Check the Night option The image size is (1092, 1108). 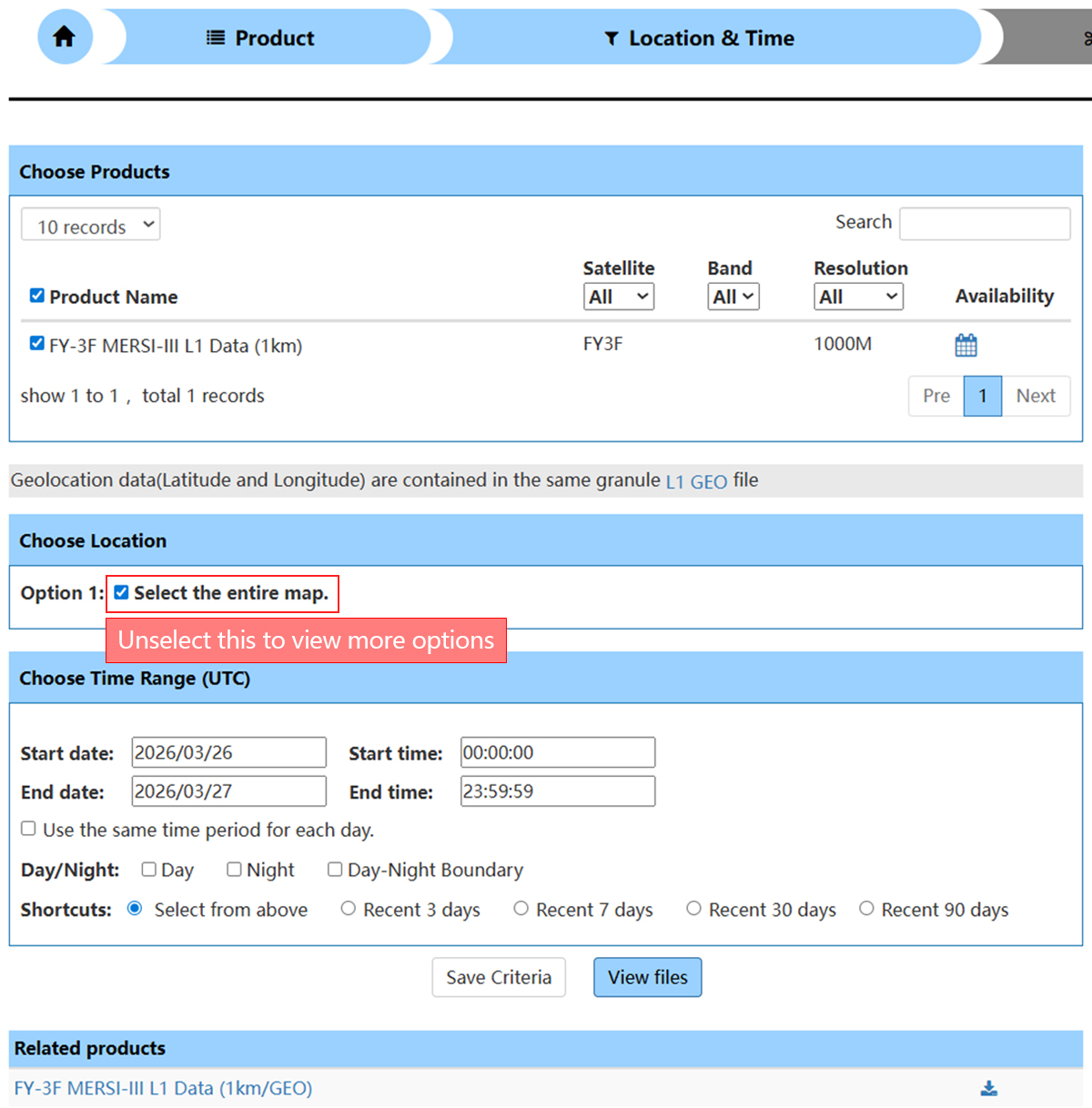click(x=234, y=869)
